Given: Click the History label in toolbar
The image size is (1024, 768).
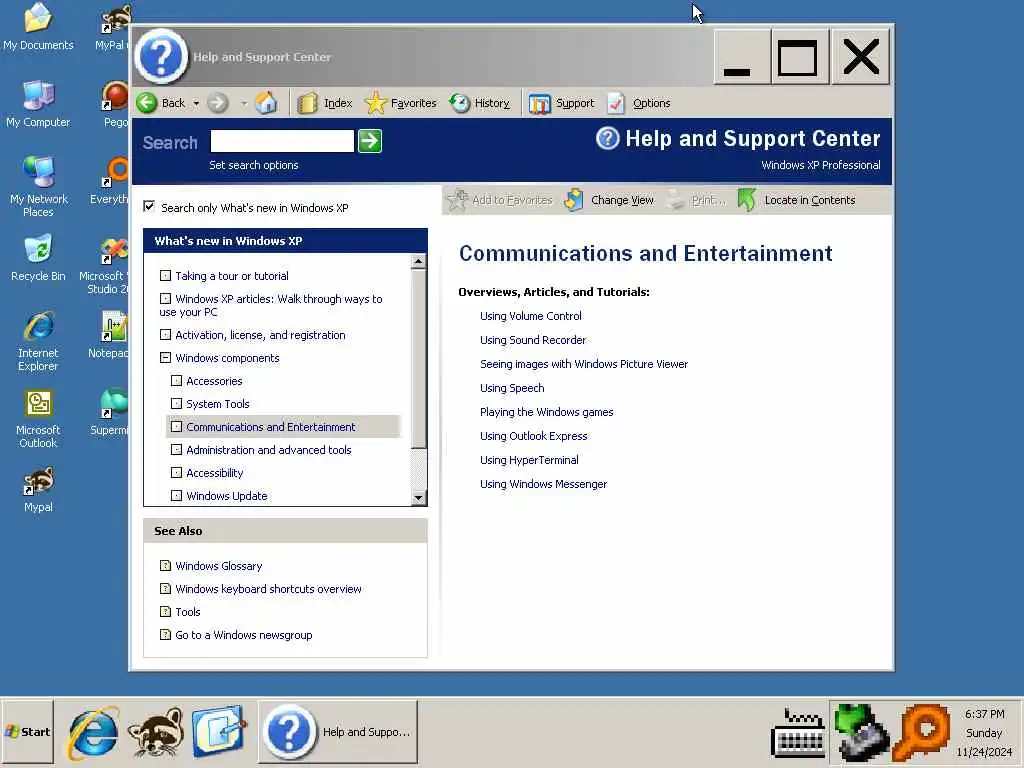Looking at the screenshot, I should click(x=492, y=103).
